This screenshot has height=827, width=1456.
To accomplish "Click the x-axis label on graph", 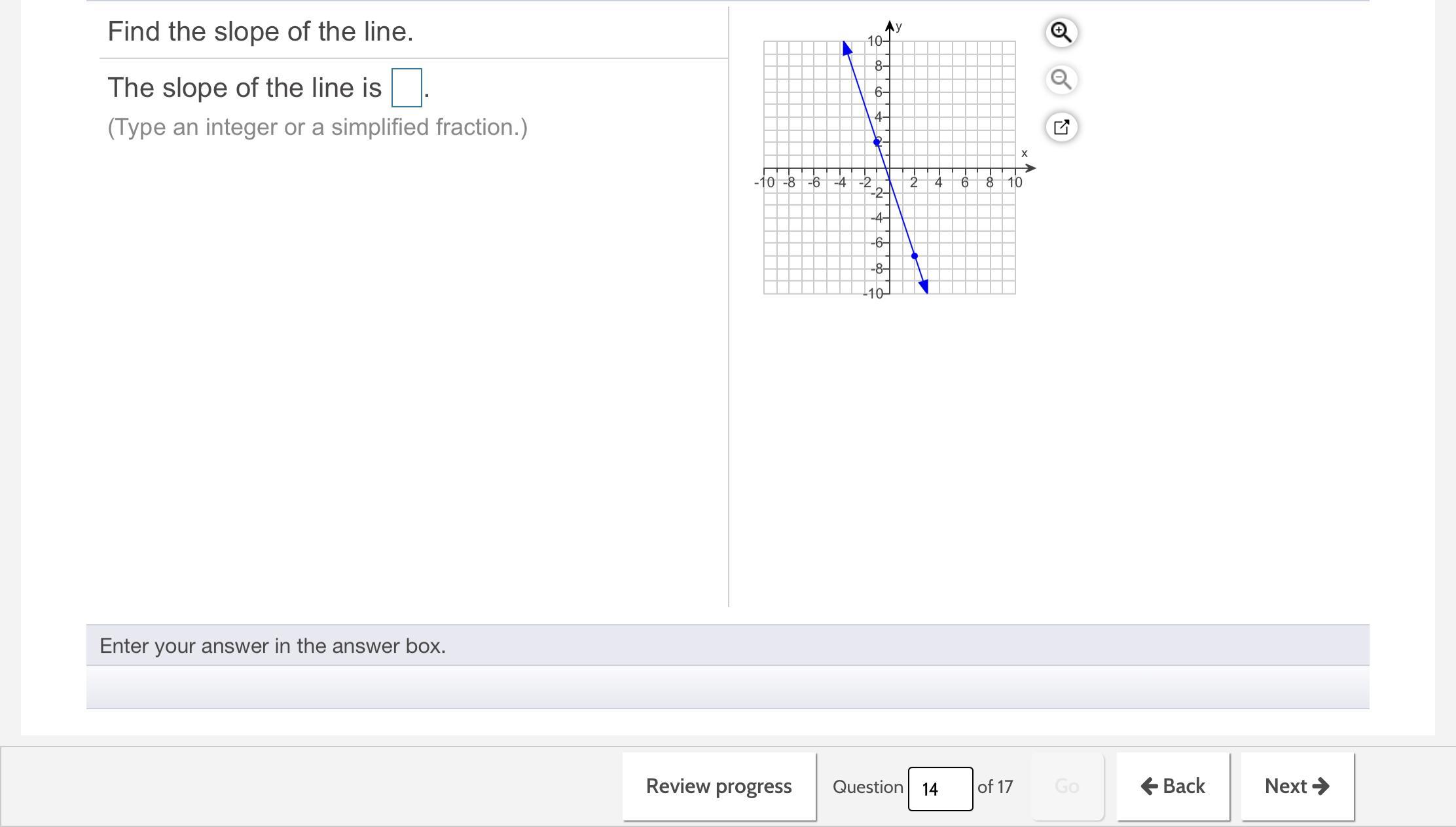I will [1025, 153].
